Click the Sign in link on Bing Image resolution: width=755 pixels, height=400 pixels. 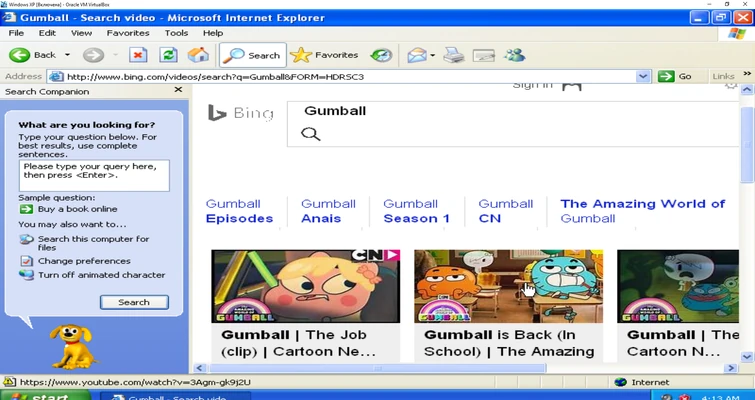[x=533, y=86]
